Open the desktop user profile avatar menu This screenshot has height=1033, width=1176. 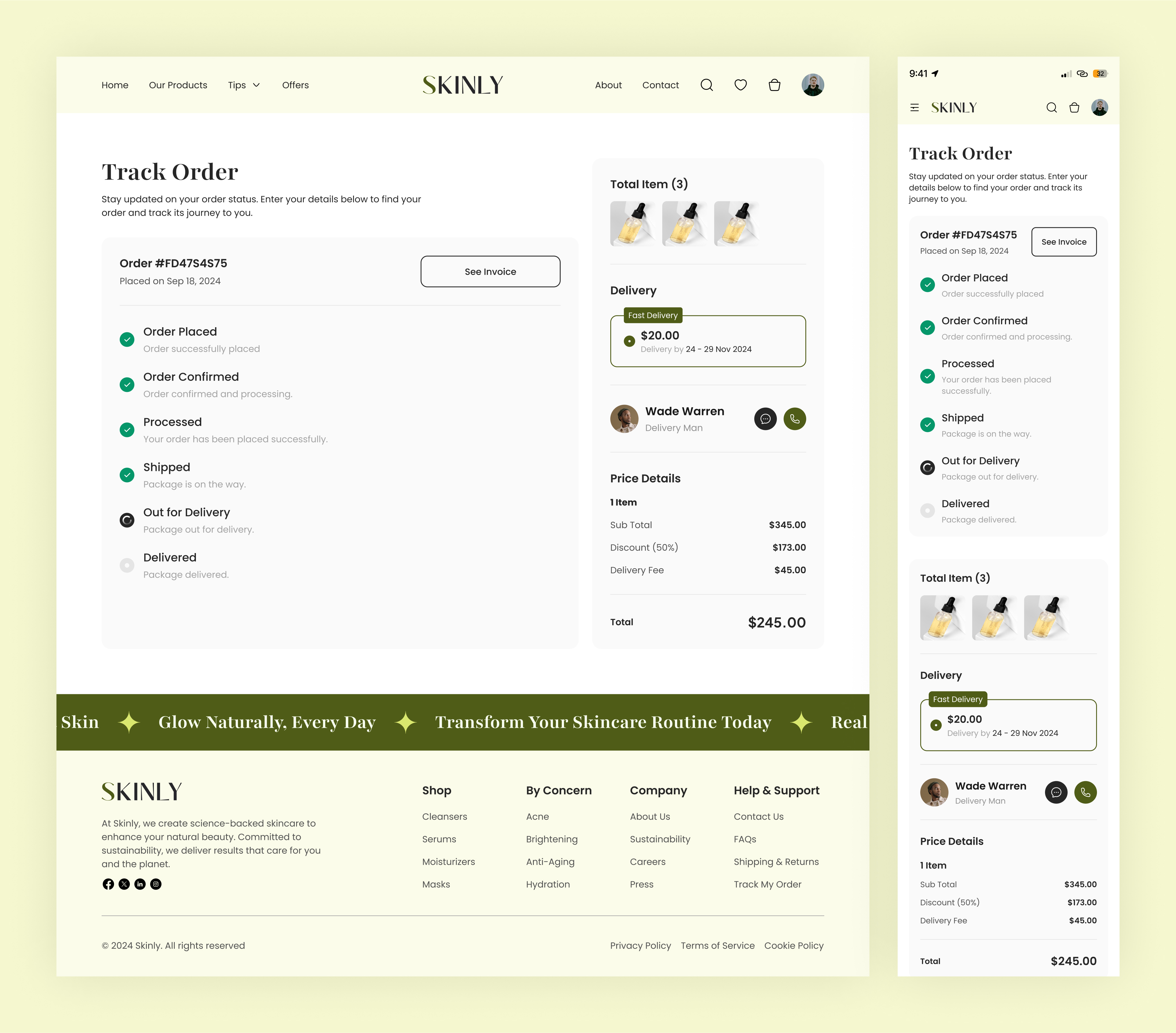point(812,85)
